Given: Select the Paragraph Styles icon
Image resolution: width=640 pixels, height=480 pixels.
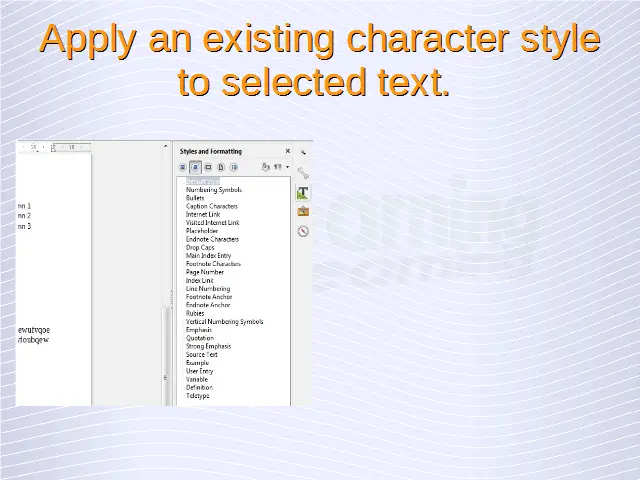Looking at the screenshot, I should pyautogui.click(x=183, y=167).
